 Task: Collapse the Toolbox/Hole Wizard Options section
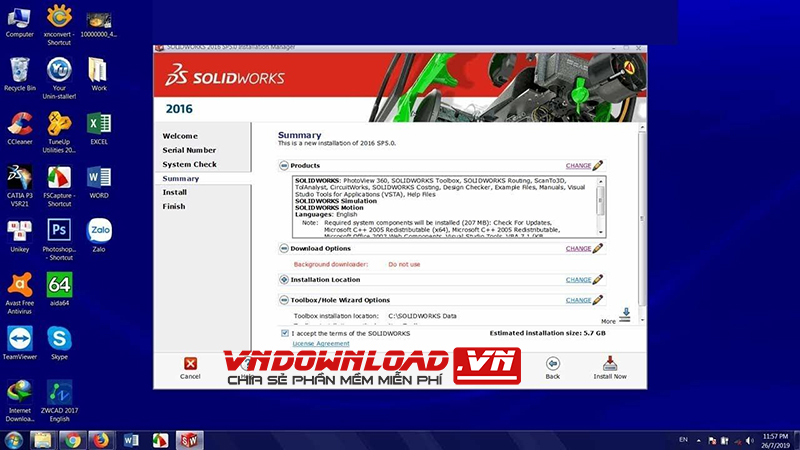[x=284, y=300]
